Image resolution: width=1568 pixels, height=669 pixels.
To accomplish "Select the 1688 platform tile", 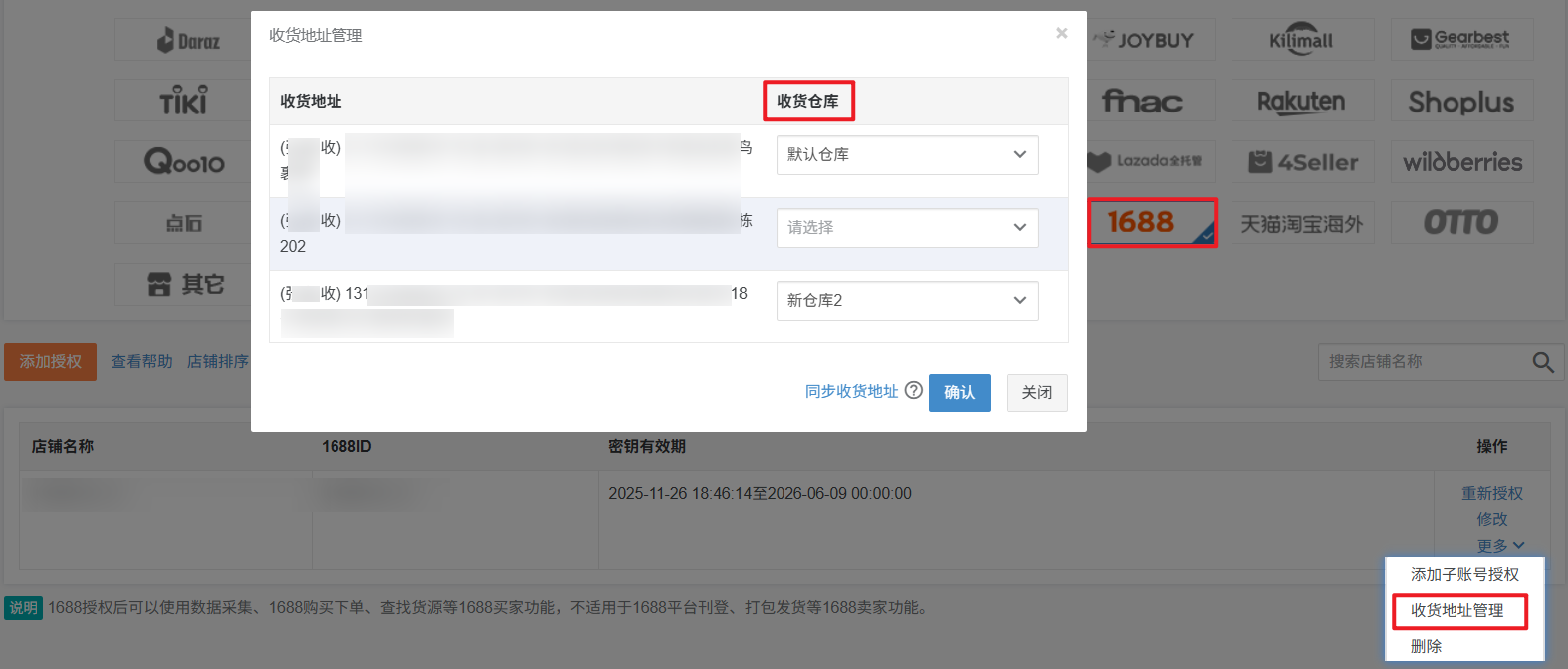I will click(x=1152, y=222).
